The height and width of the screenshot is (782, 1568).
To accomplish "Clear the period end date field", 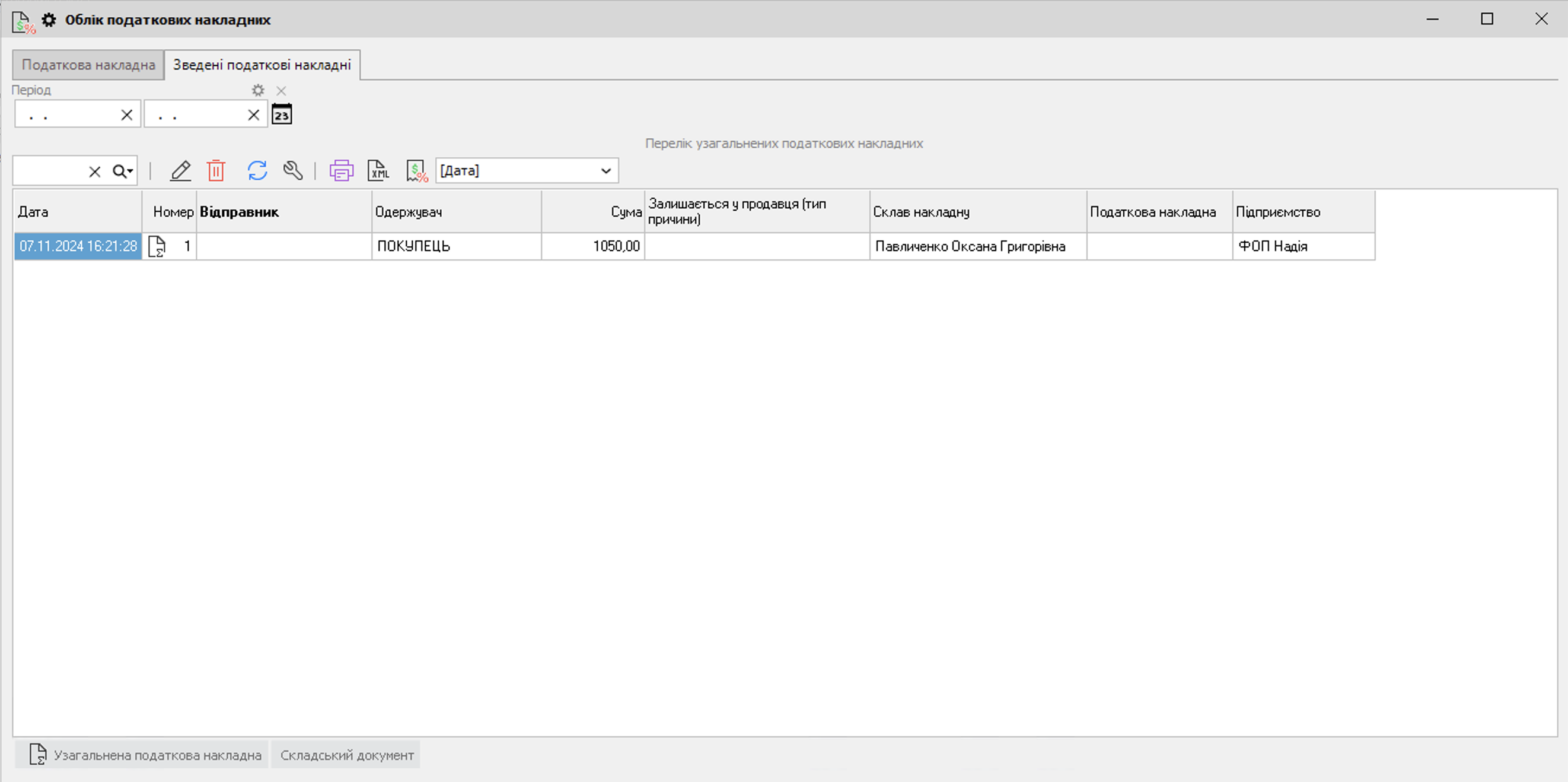I will [254, 115].
